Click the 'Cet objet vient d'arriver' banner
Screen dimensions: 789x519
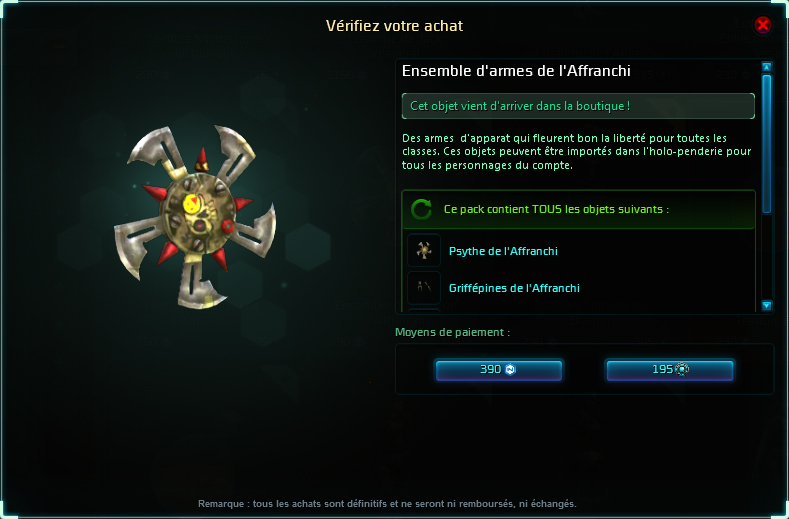(x=578, y=106)
